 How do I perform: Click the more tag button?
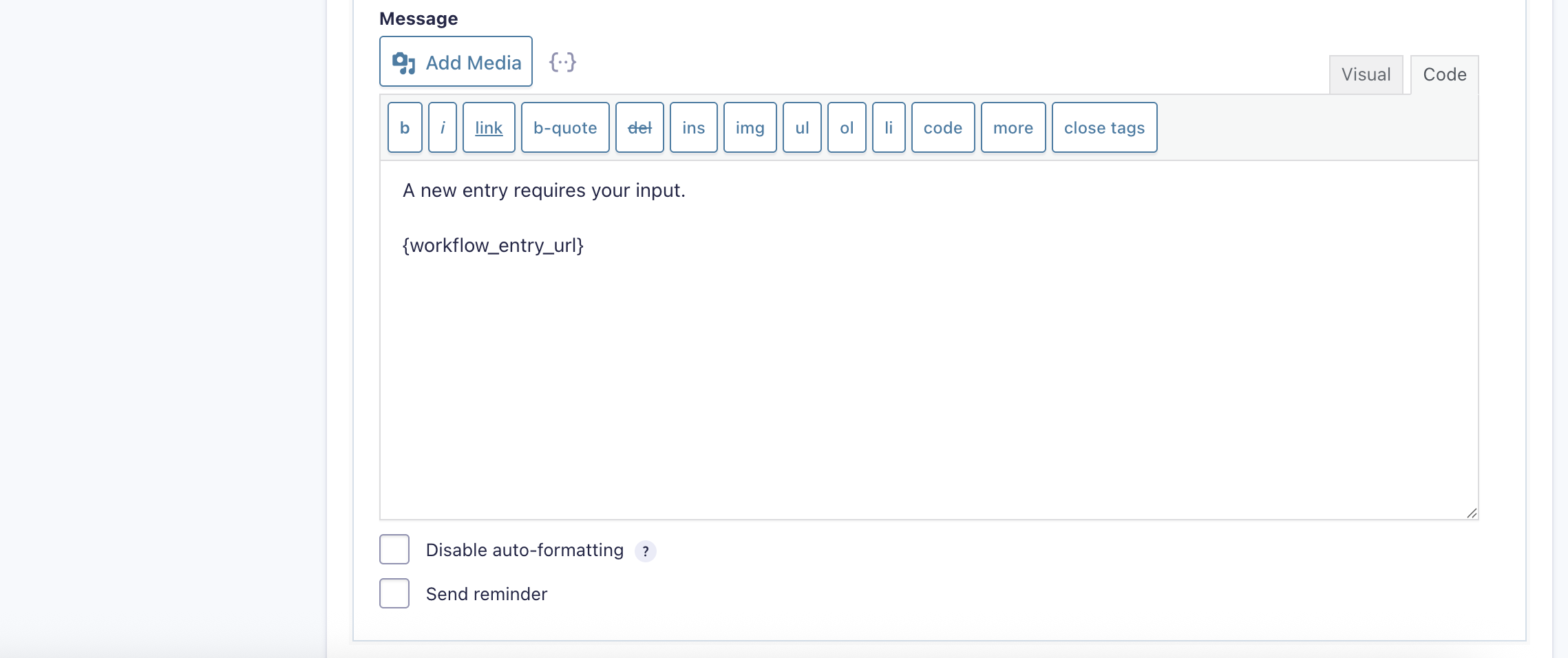tap(1013, 128)
